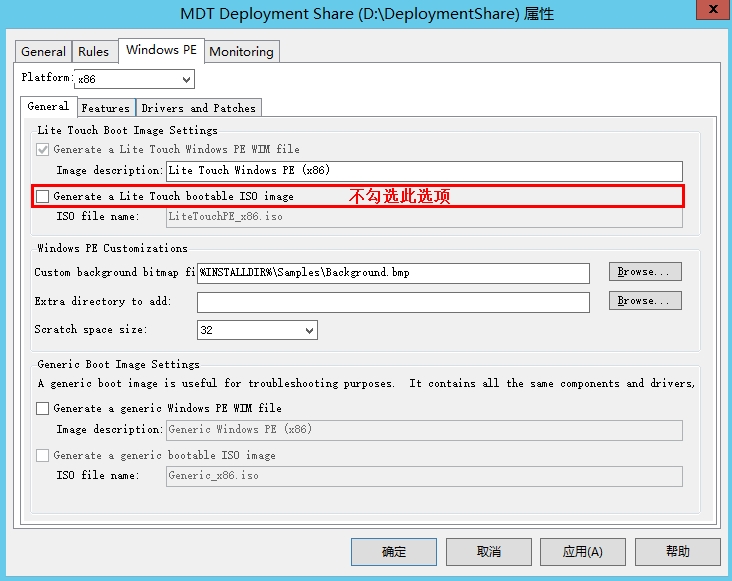Expand the Platform x86 dropdown

tap(134, 79)
